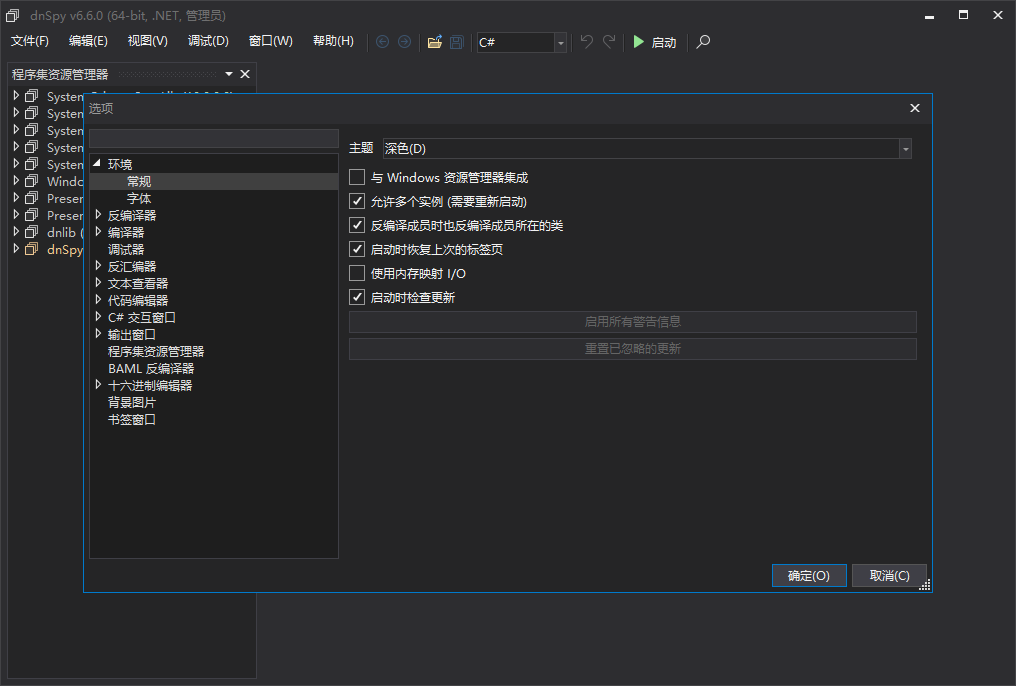
Task: Confirm with 确定(O) button
Action: (809, 575)
